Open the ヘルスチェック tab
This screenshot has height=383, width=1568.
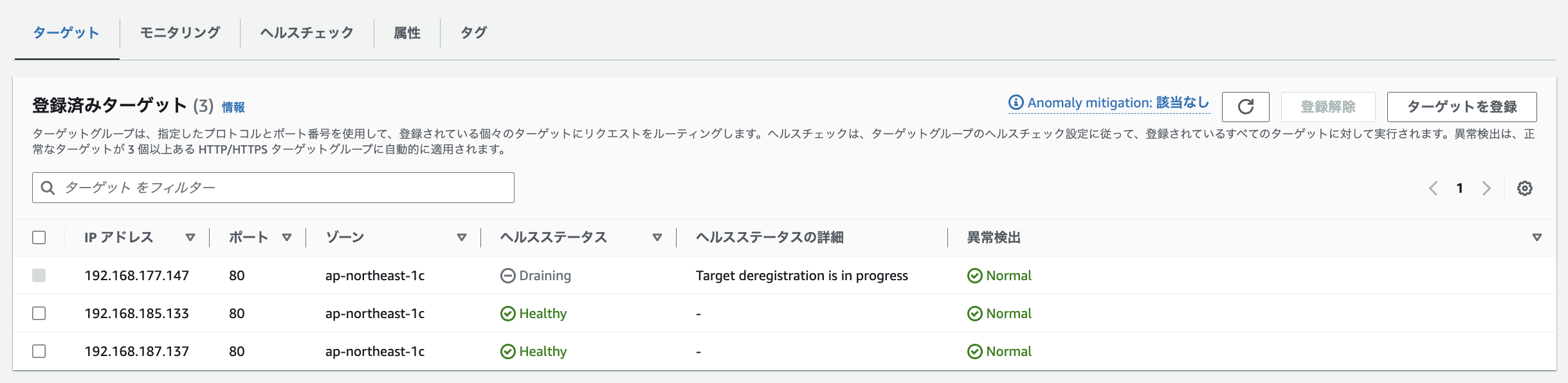[x=305, y=32]
